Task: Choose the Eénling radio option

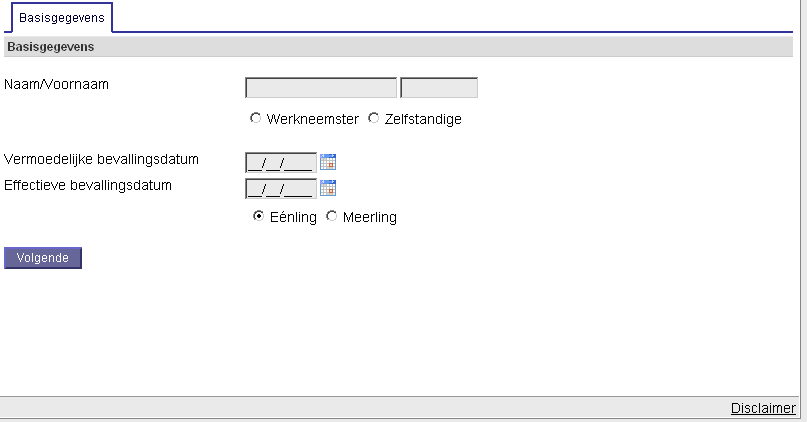Action: (258, 216)
